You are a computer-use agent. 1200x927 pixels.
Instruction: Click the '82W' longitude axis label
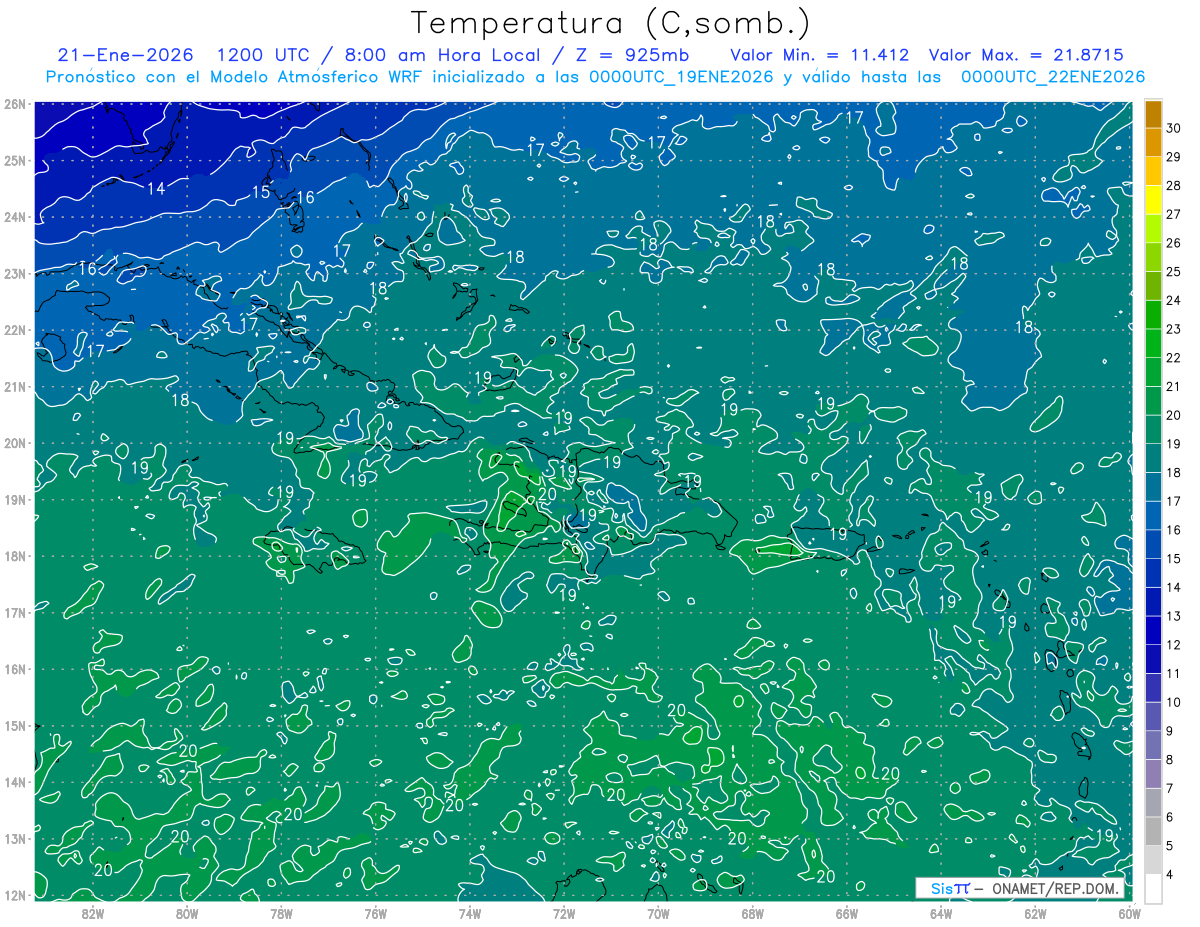(x=92, y=913)
